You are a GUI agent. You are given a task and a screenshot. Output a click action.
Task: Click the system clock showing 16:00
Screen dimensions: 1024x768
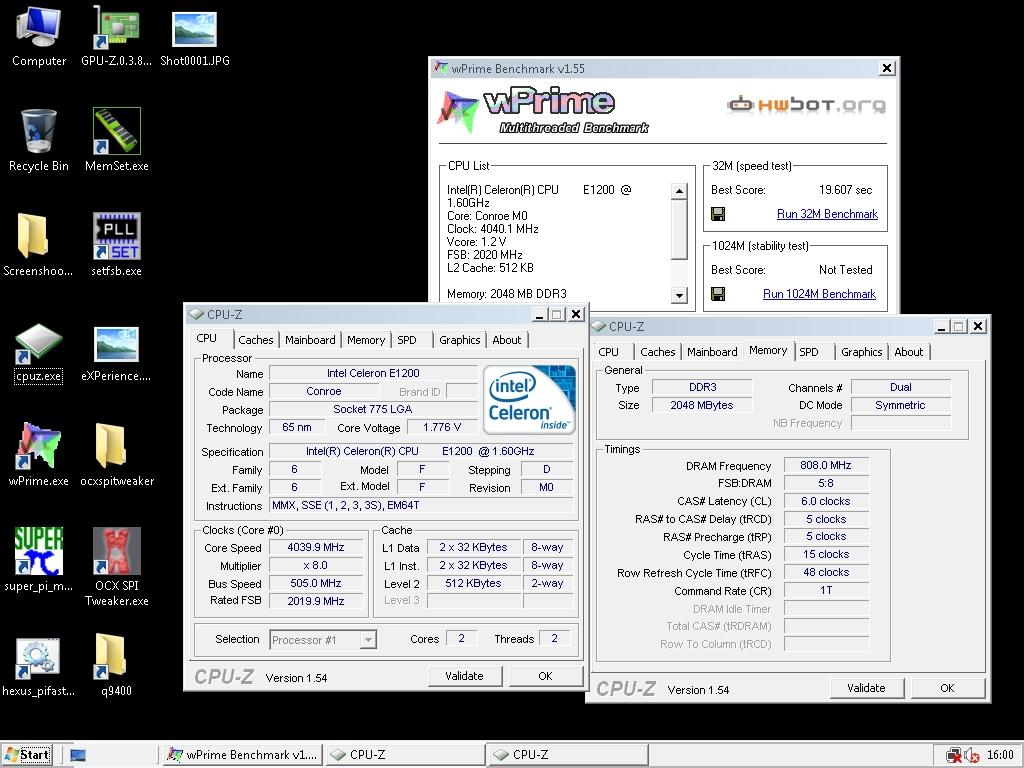click(x=1000, y=756)
